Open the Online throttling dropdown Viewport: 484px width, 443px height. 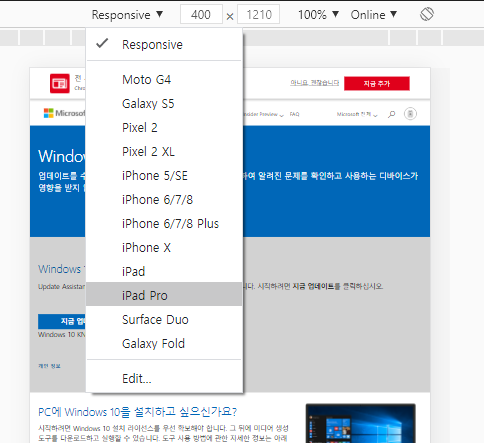pyautogui.click(x=374, y=15)
